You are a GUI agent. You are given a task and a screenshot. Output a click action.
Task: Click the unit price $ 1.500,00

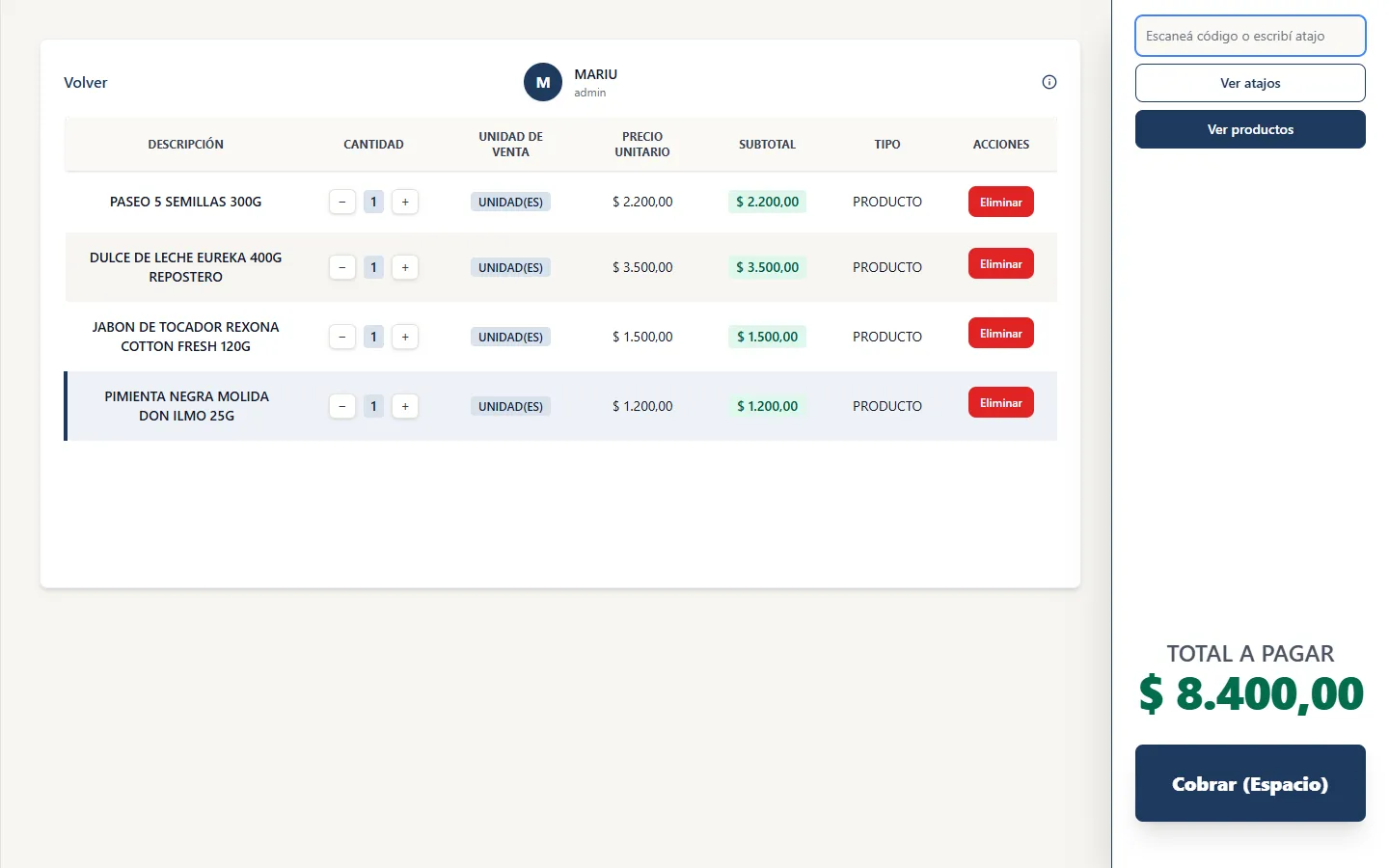[642, 337]
